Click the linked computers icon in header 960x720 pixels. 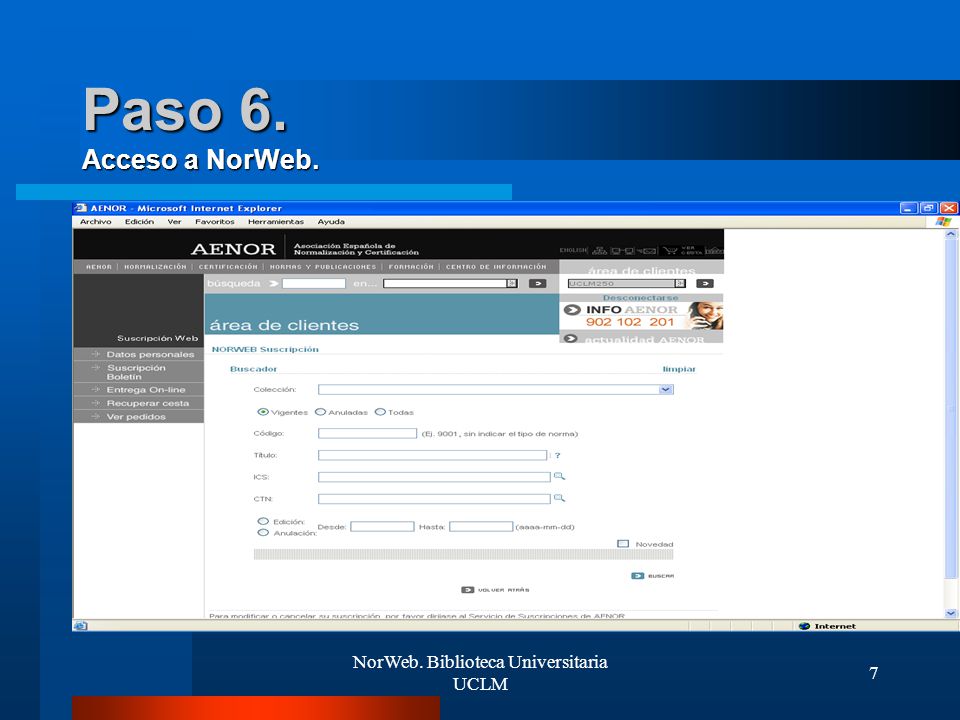[622, 250]
